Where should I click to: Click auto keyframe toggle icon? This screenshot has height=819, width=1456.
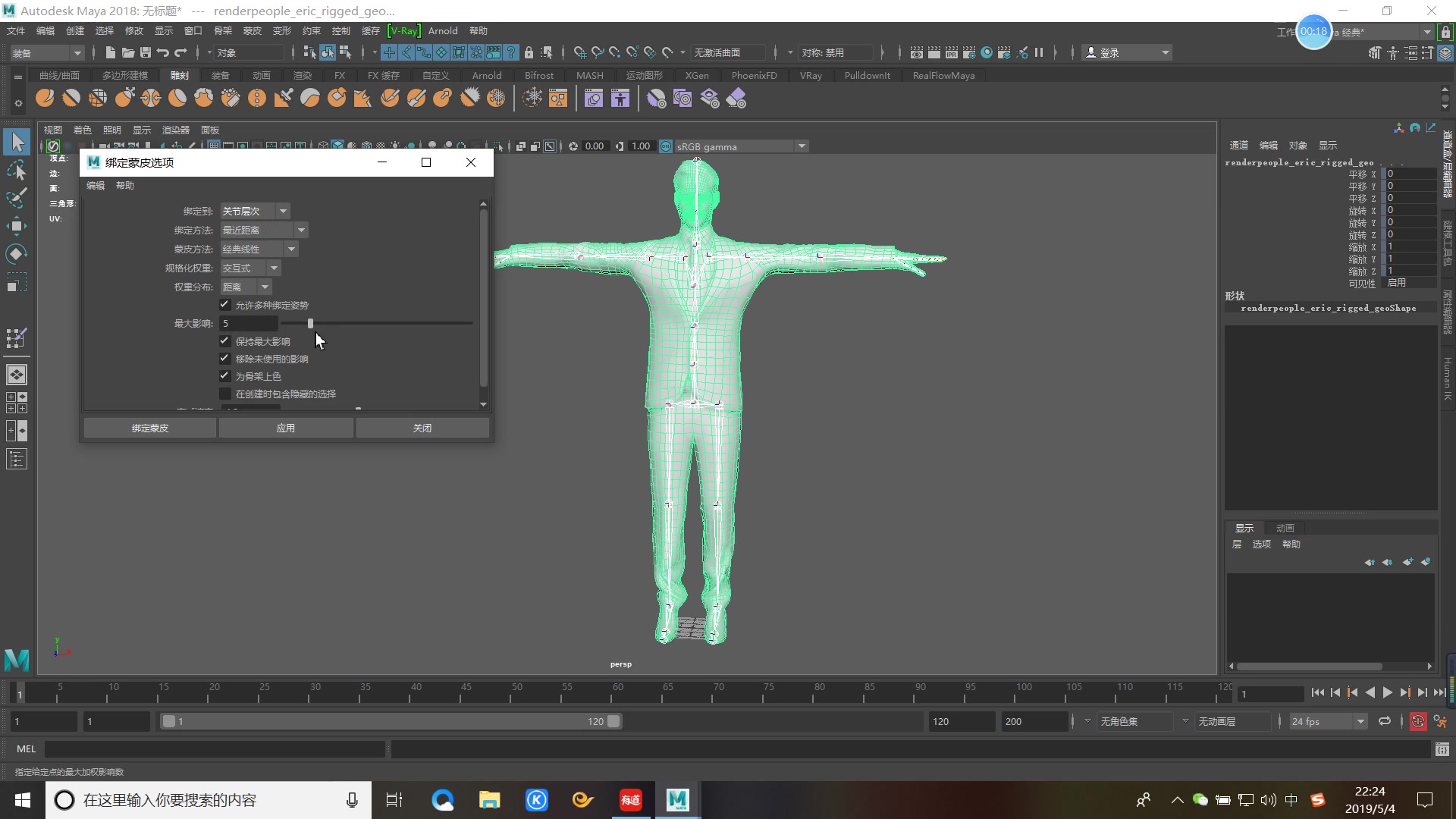1417,721
